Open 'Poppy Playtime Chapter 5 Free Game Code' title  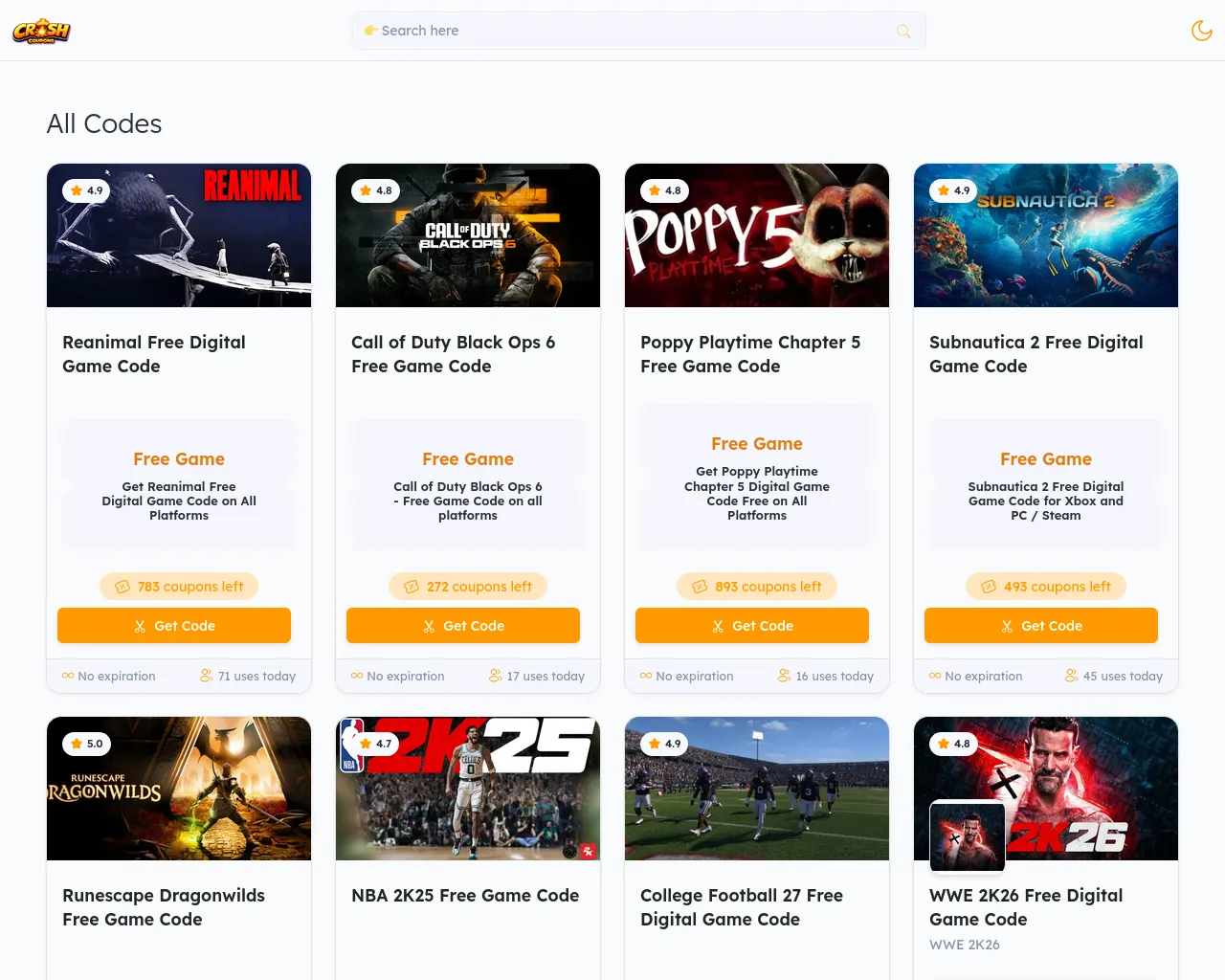click(x=750, y=354)
